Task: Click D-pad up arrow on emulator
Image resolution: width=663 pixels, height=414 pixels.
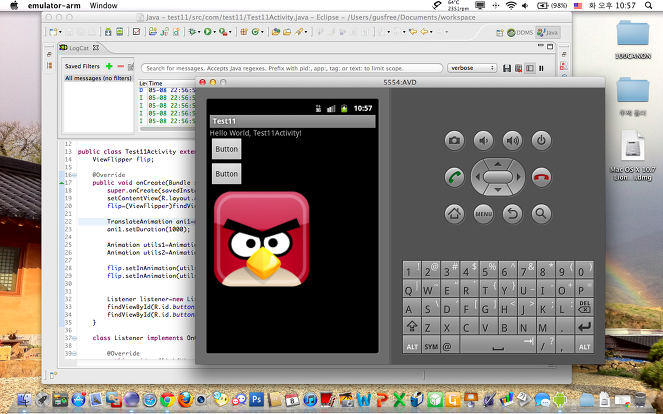Action: point(498,164)
